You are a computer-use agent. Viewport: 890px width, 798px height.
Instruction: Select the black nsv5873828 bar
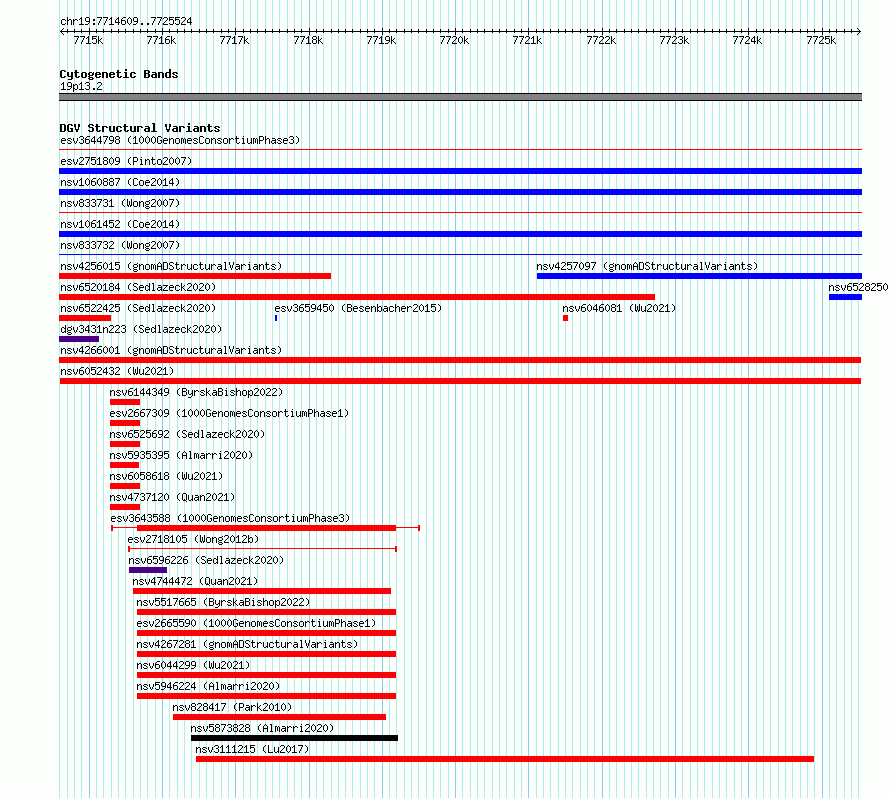click(295, 738)
